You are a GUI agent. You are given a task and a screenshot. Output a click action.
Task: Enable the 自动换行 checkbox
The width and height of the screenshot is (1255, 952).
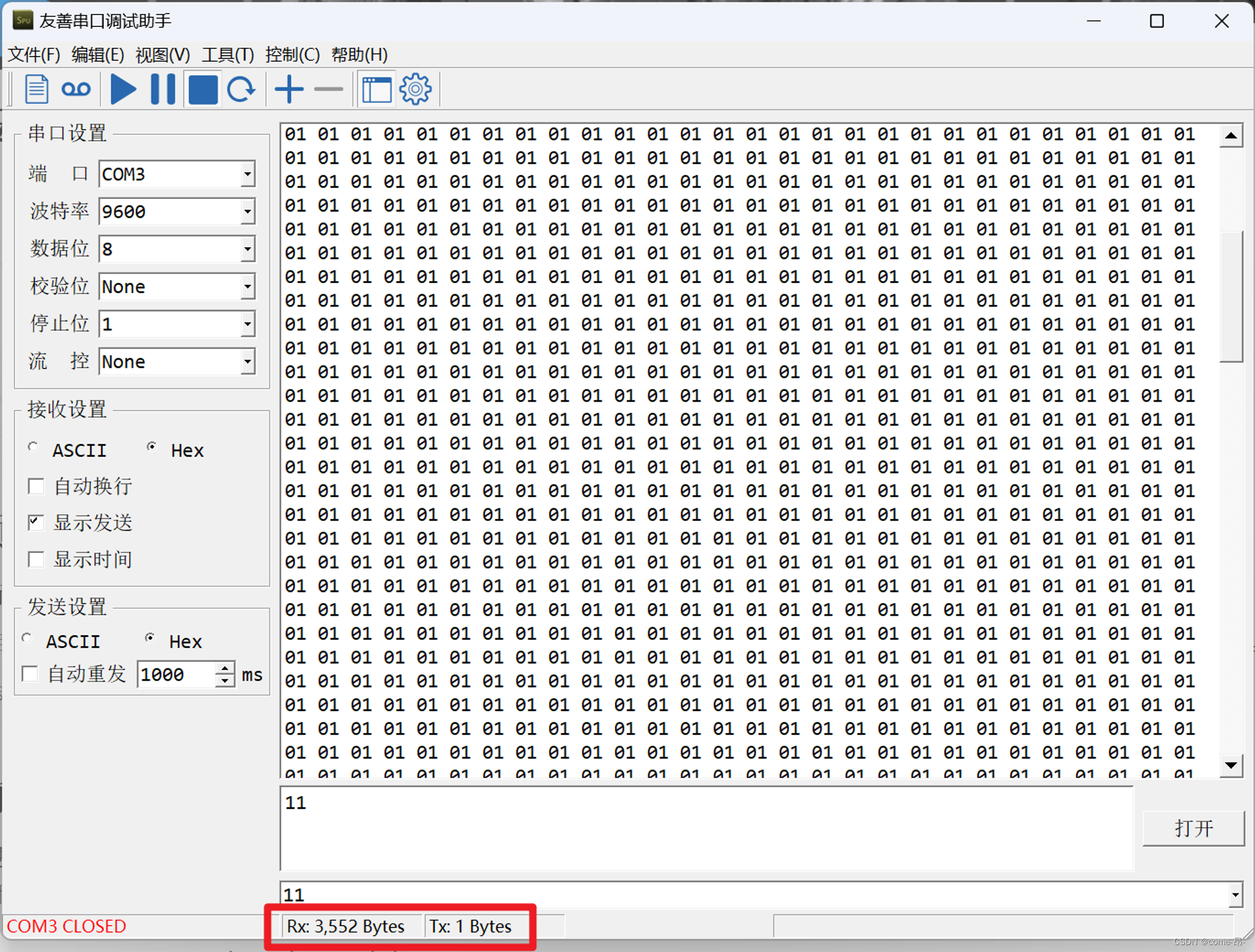[36, 486]
